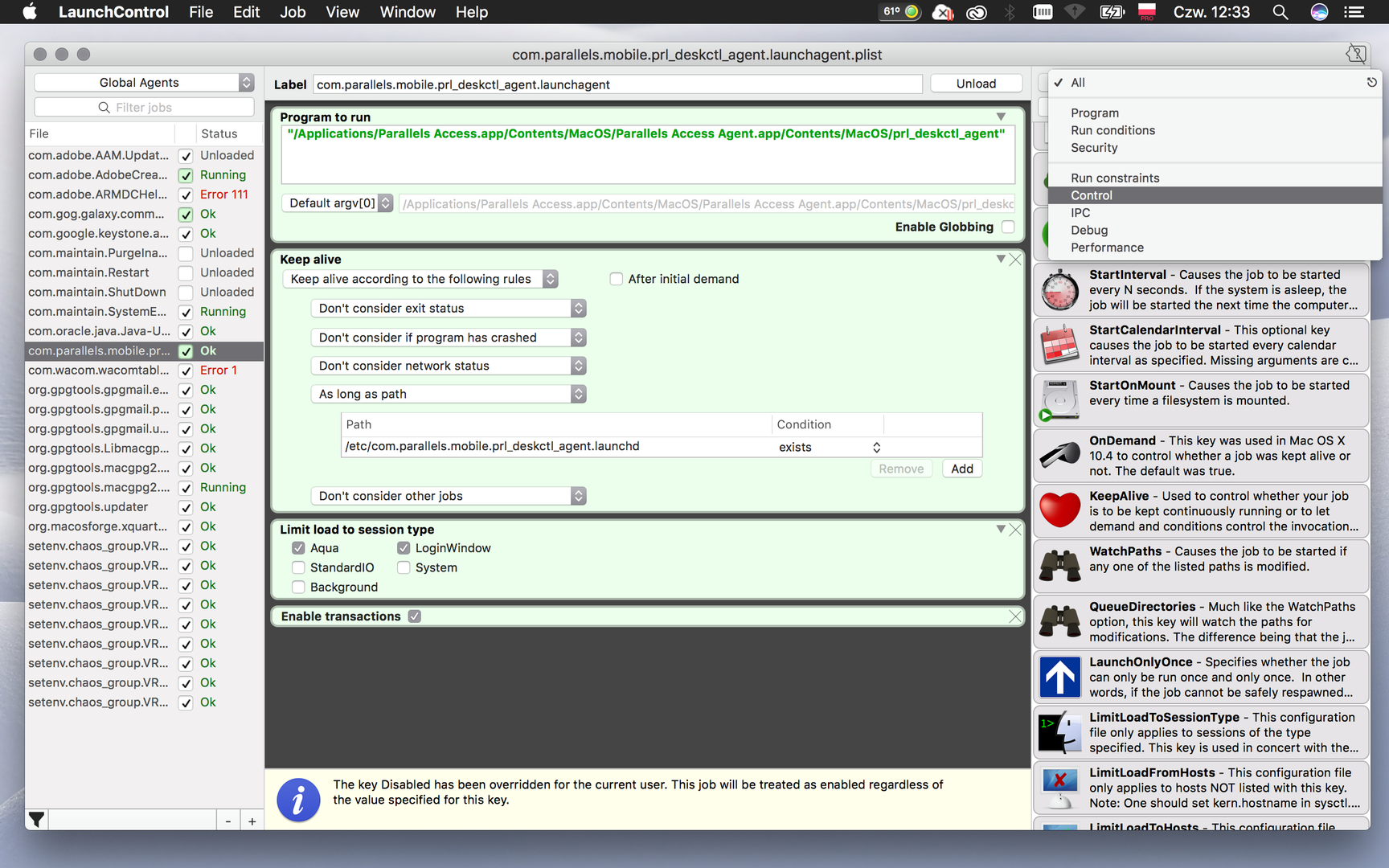Open the Don't consider exit status dropdown

[x=449, y=309]
